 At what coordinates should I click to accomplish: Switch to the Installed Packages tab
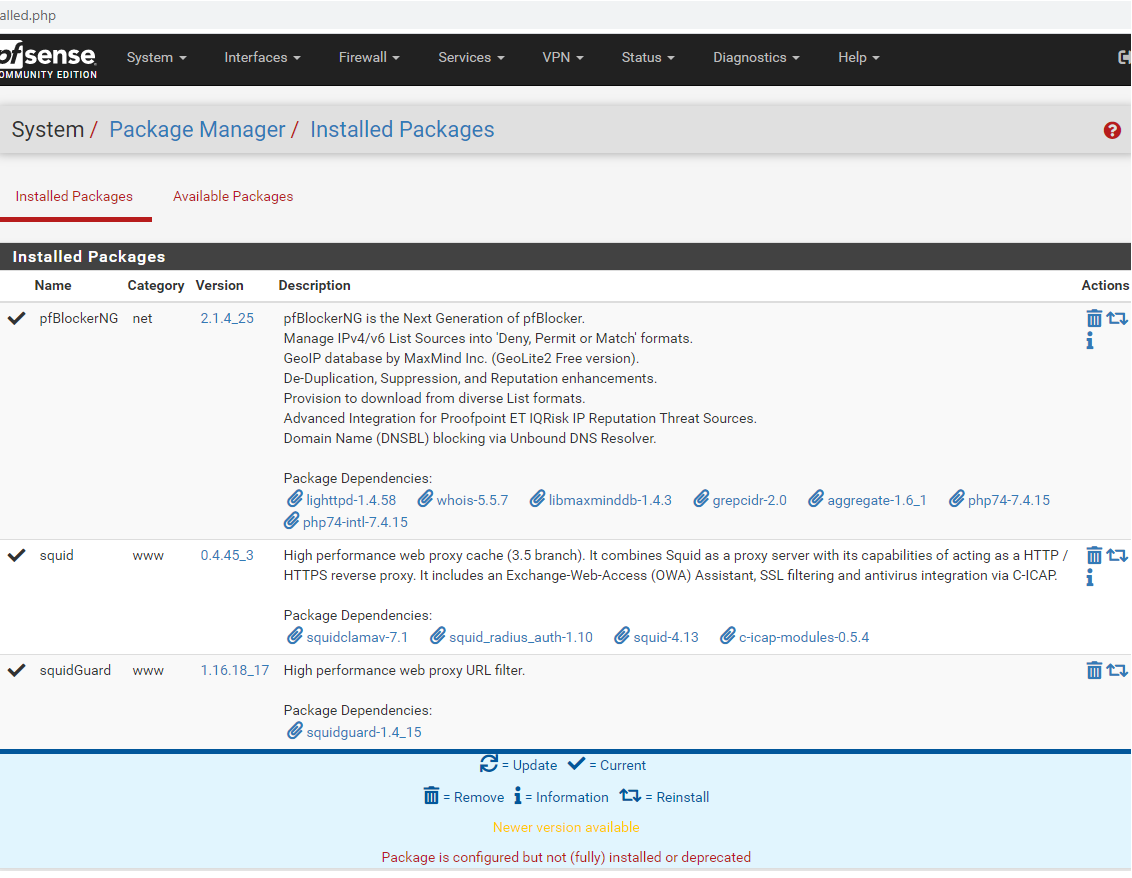[x=74, y=196]
